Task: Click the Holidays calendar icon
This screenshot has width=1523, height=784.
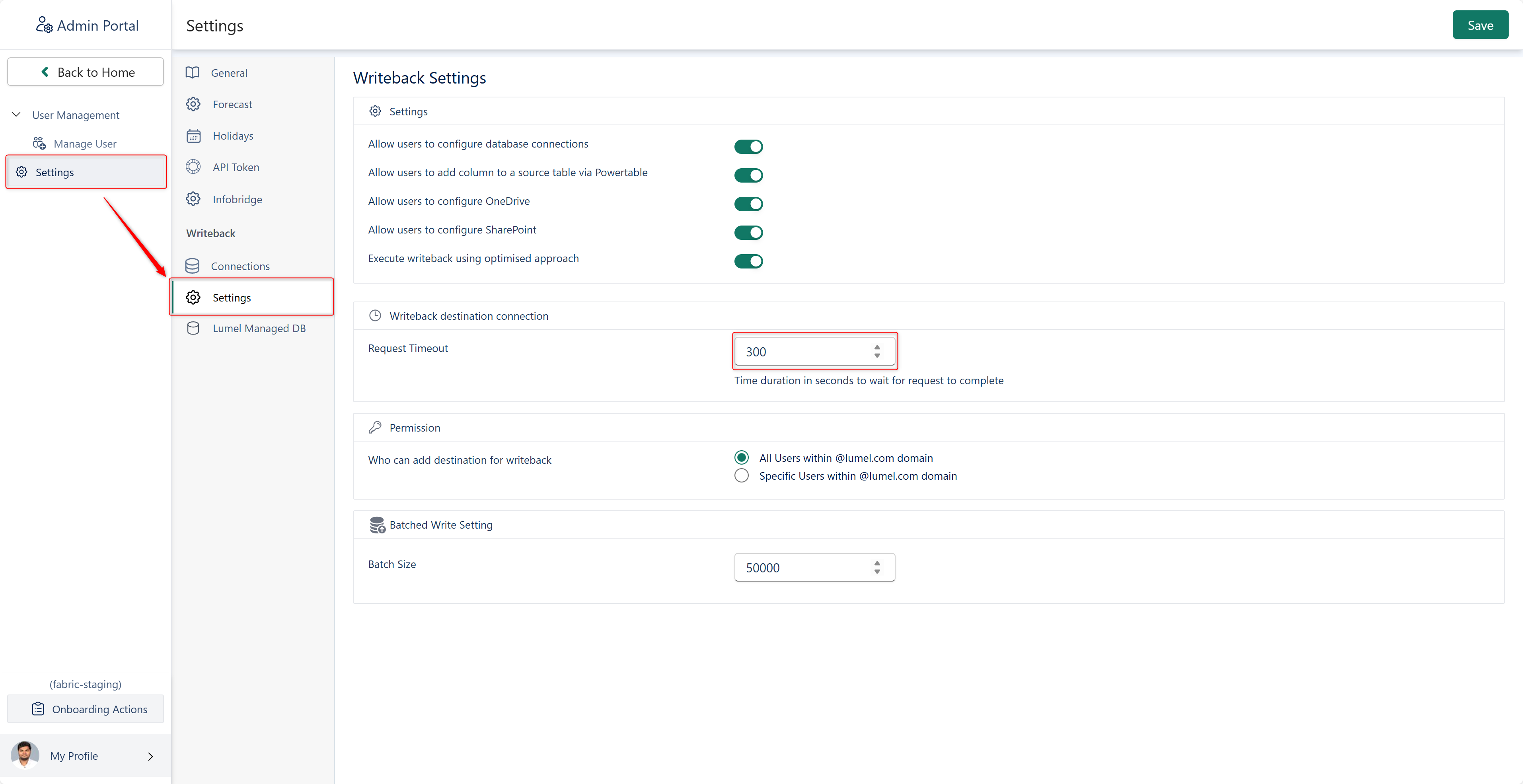Action: pos(193,136)
